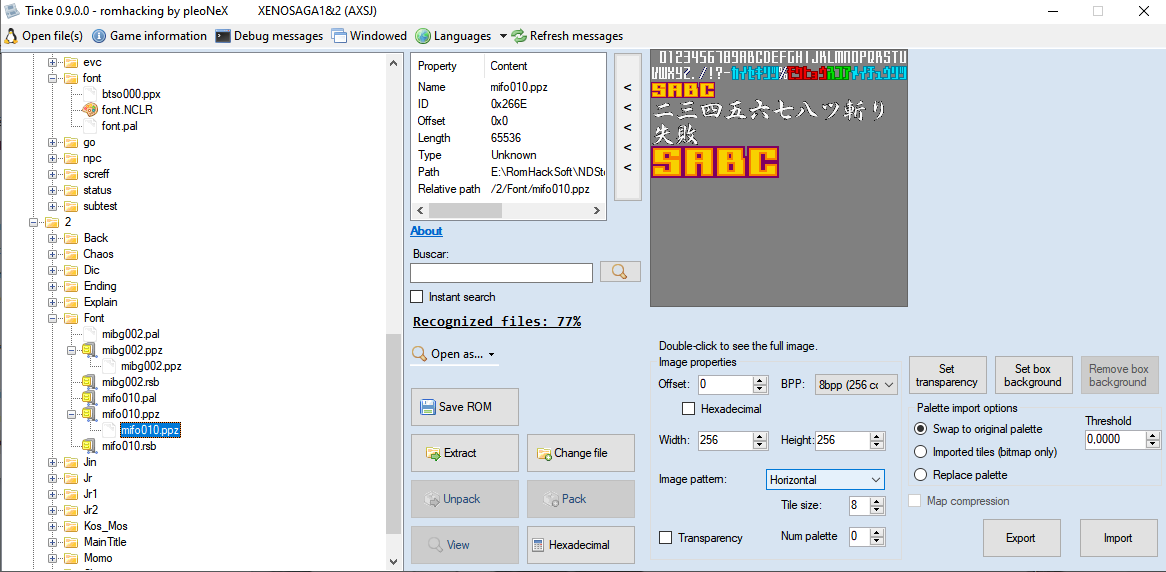Select the font.NCLR palette file icon
Image resolution: width=1166 pixels, height=572 pixels.
coord(88,109)
